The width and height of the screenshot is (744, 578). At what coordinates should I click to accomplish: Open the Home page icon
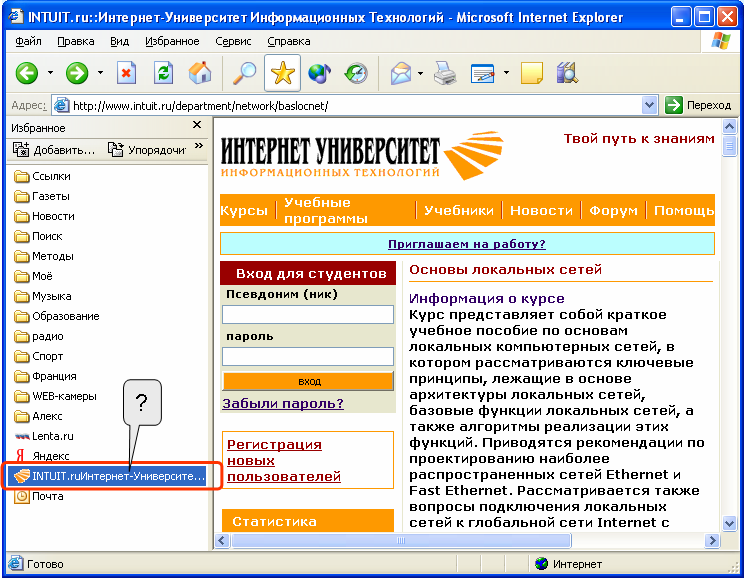tap(200, 73)
